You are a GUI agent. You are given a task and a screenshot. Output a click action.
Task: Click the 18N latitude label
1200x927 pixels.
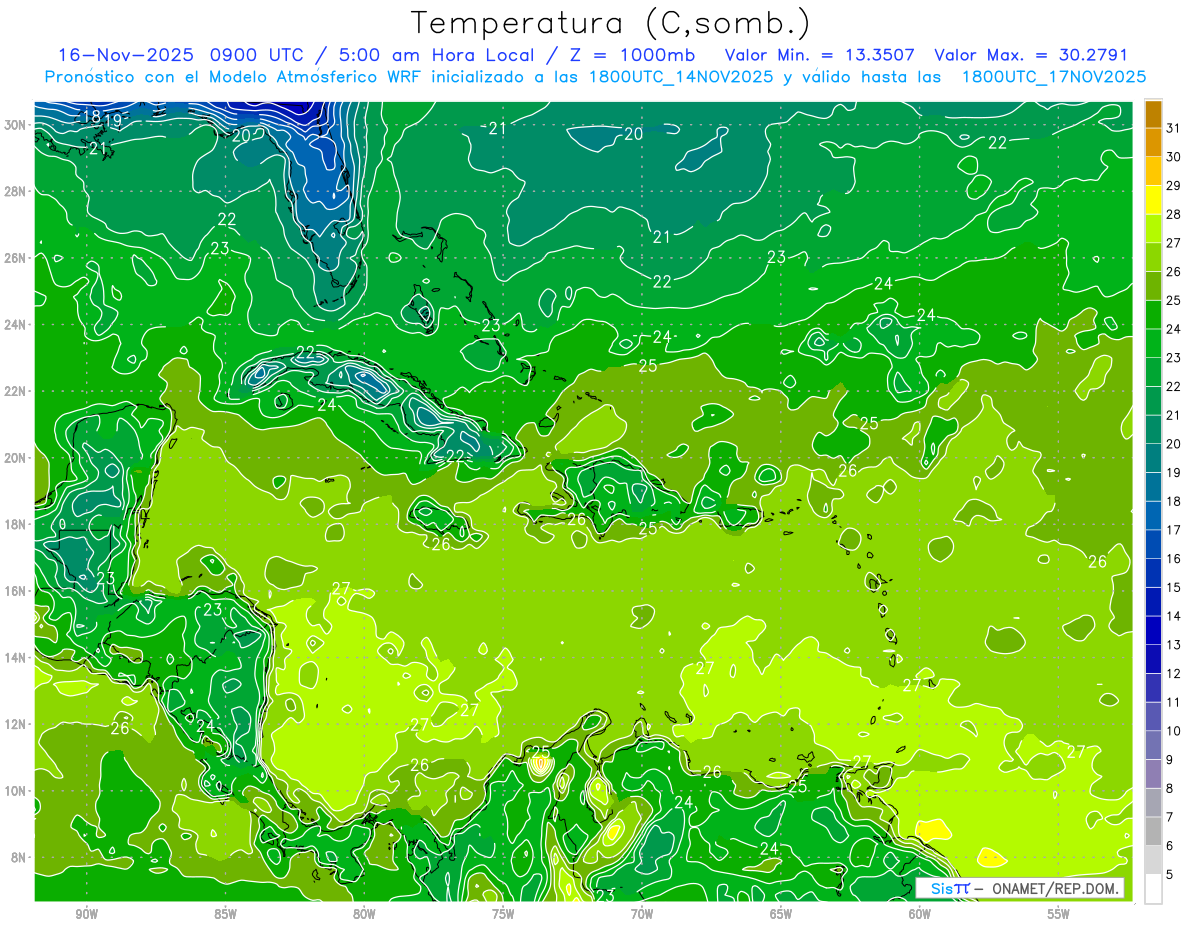point(16,524)
